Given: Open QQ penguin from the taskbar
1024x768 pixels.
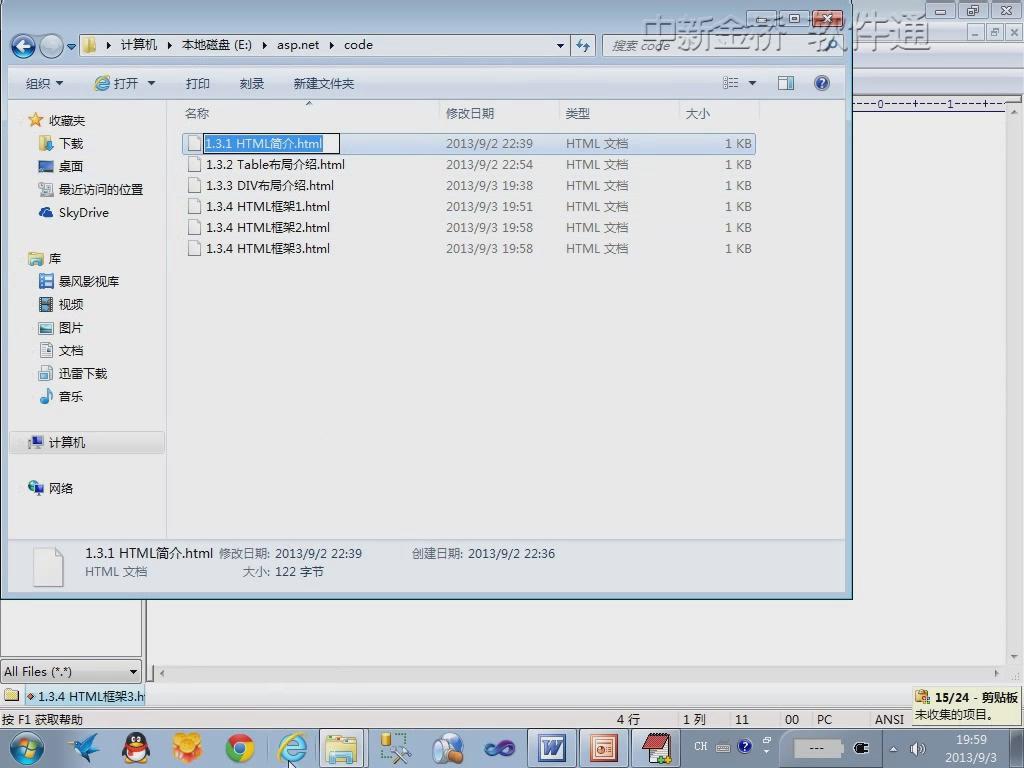Looking at the screenshot, I should coord(136,748).
